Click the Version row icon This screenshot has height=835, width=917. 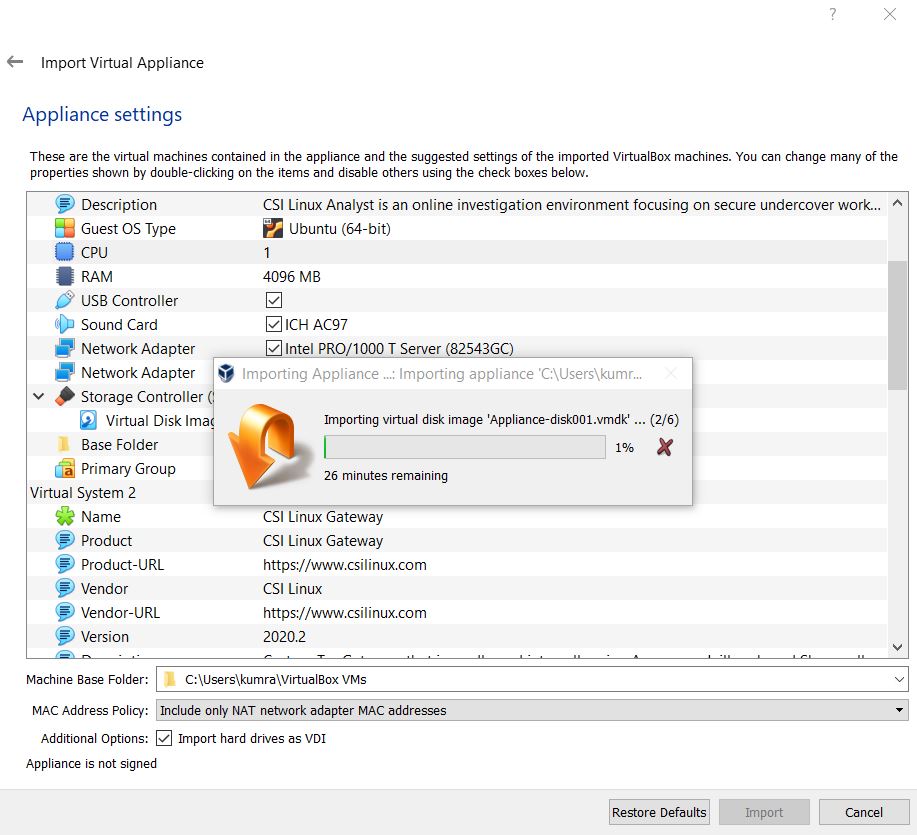[x=64, y=636]
